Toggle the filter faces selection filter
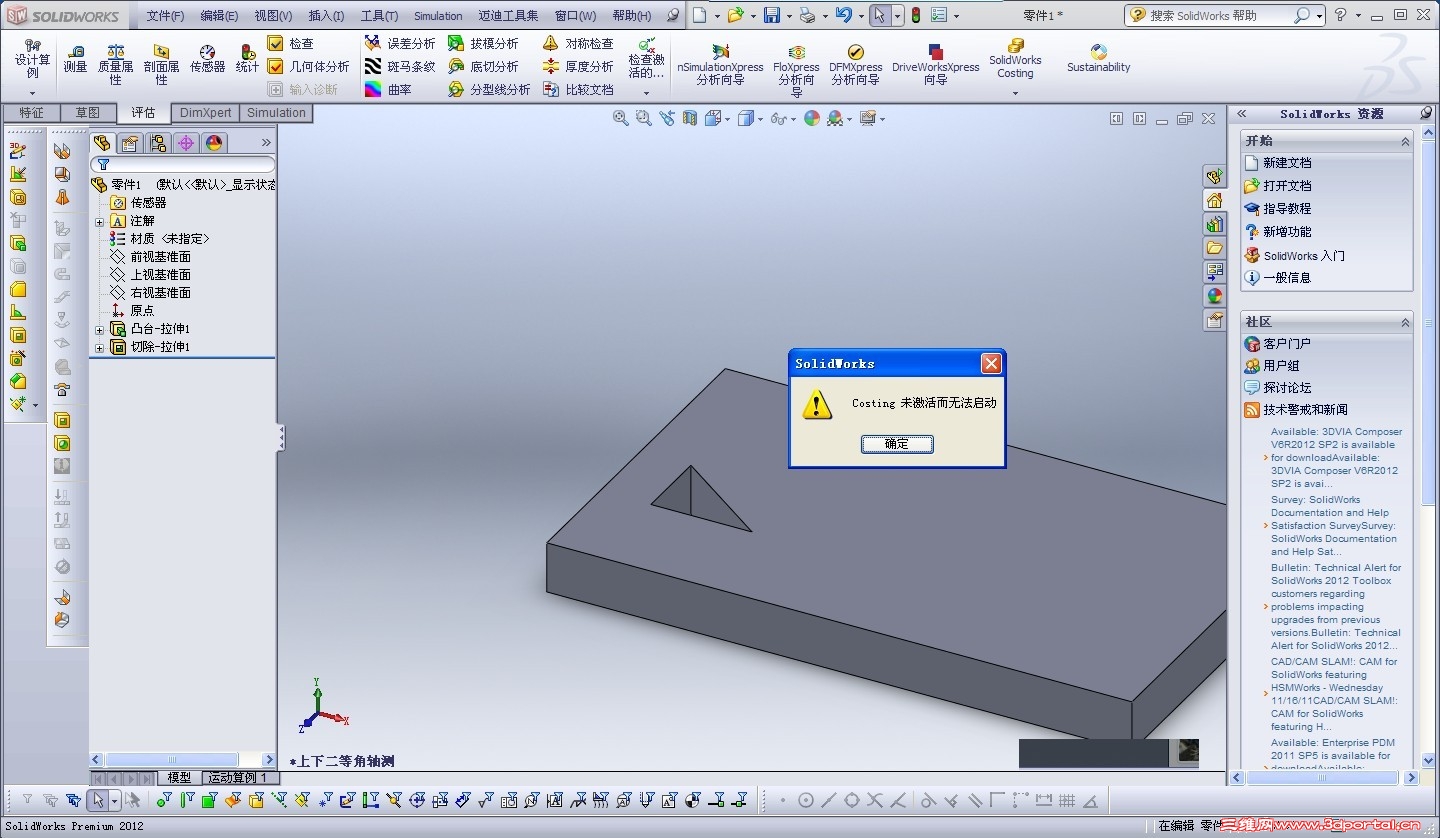The width and height of the screenshot is (1440, 838). tap(209, 800)
